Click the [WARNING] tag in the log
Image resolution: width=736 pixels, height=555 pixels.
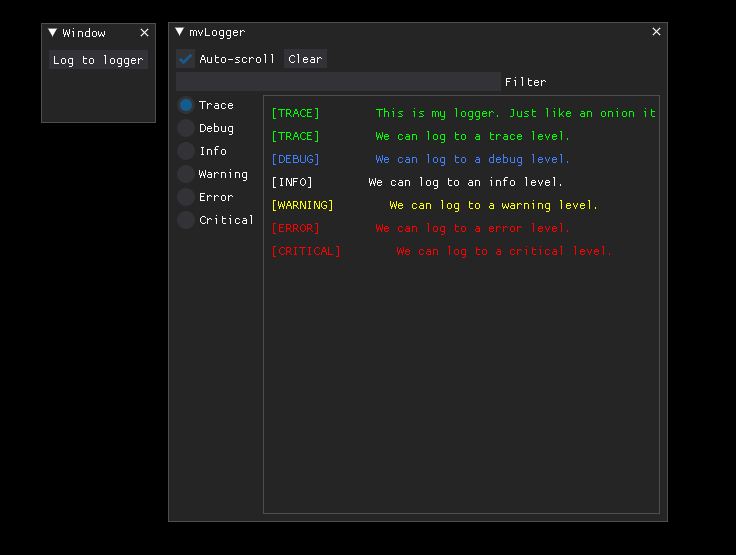click(302, 206)
